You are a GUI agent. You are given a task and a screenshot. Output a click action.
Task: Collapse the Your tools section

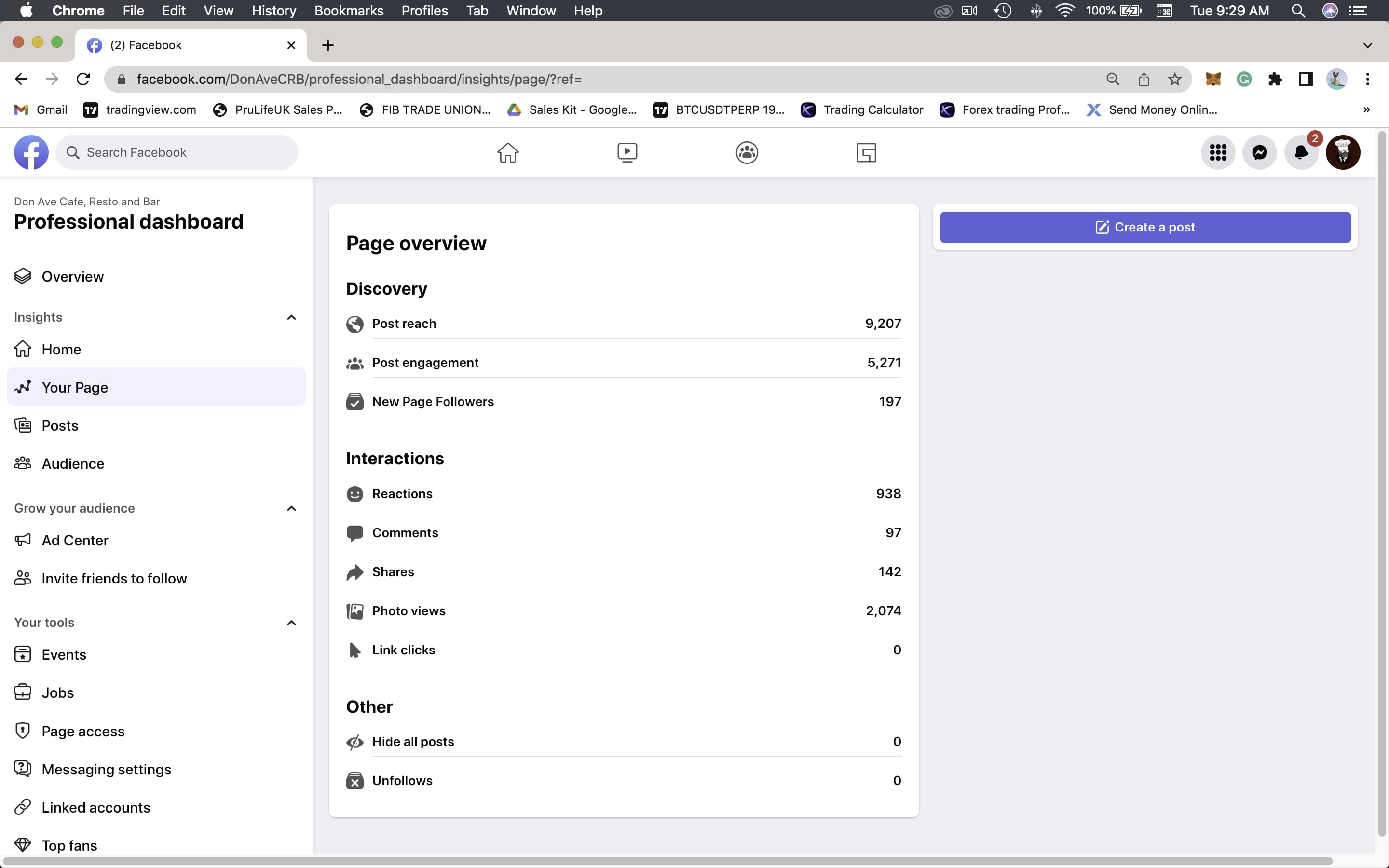[291, 623]
